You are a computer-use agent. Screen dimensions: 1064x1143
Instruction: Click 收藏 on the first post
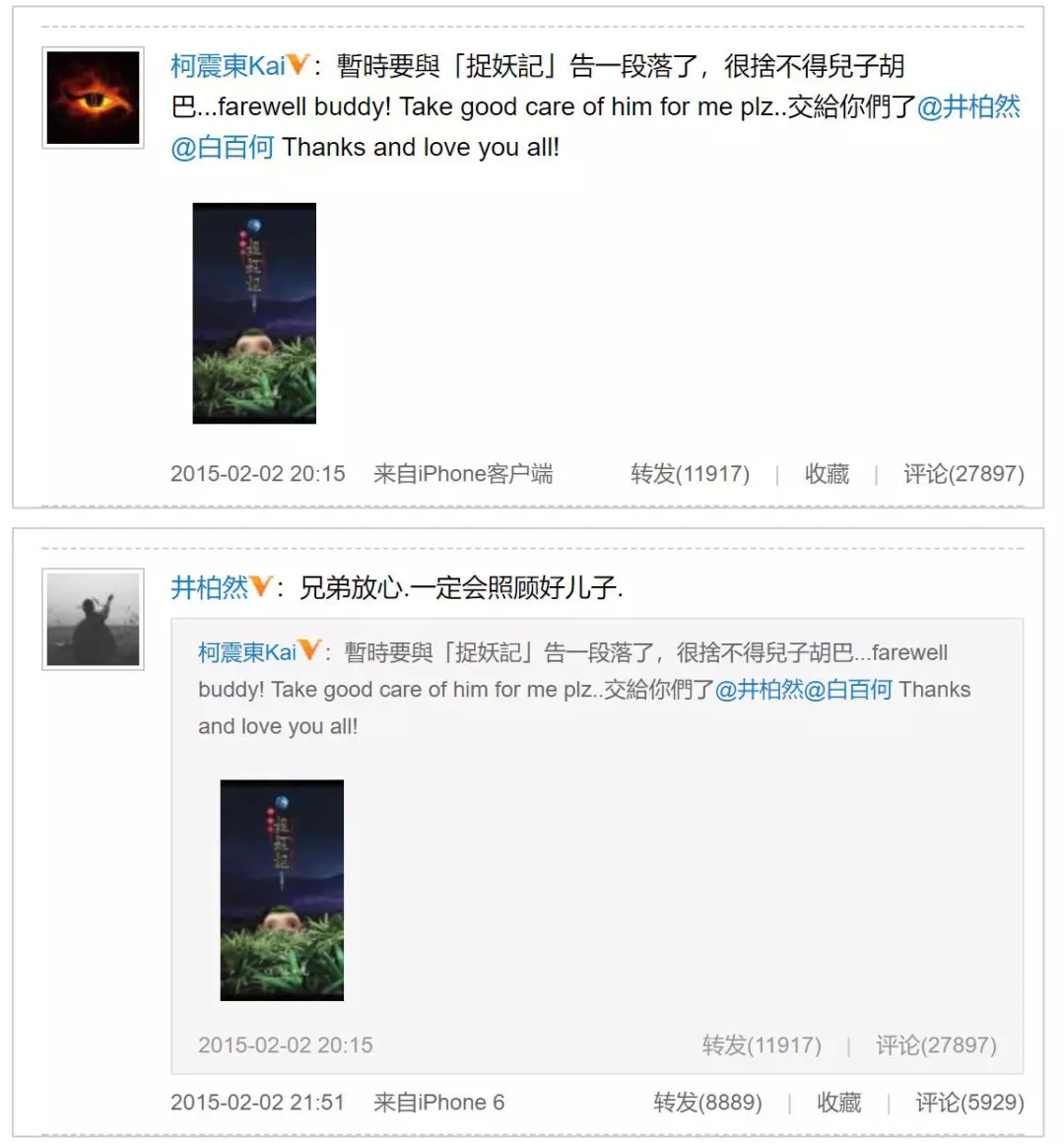point(828,474)
